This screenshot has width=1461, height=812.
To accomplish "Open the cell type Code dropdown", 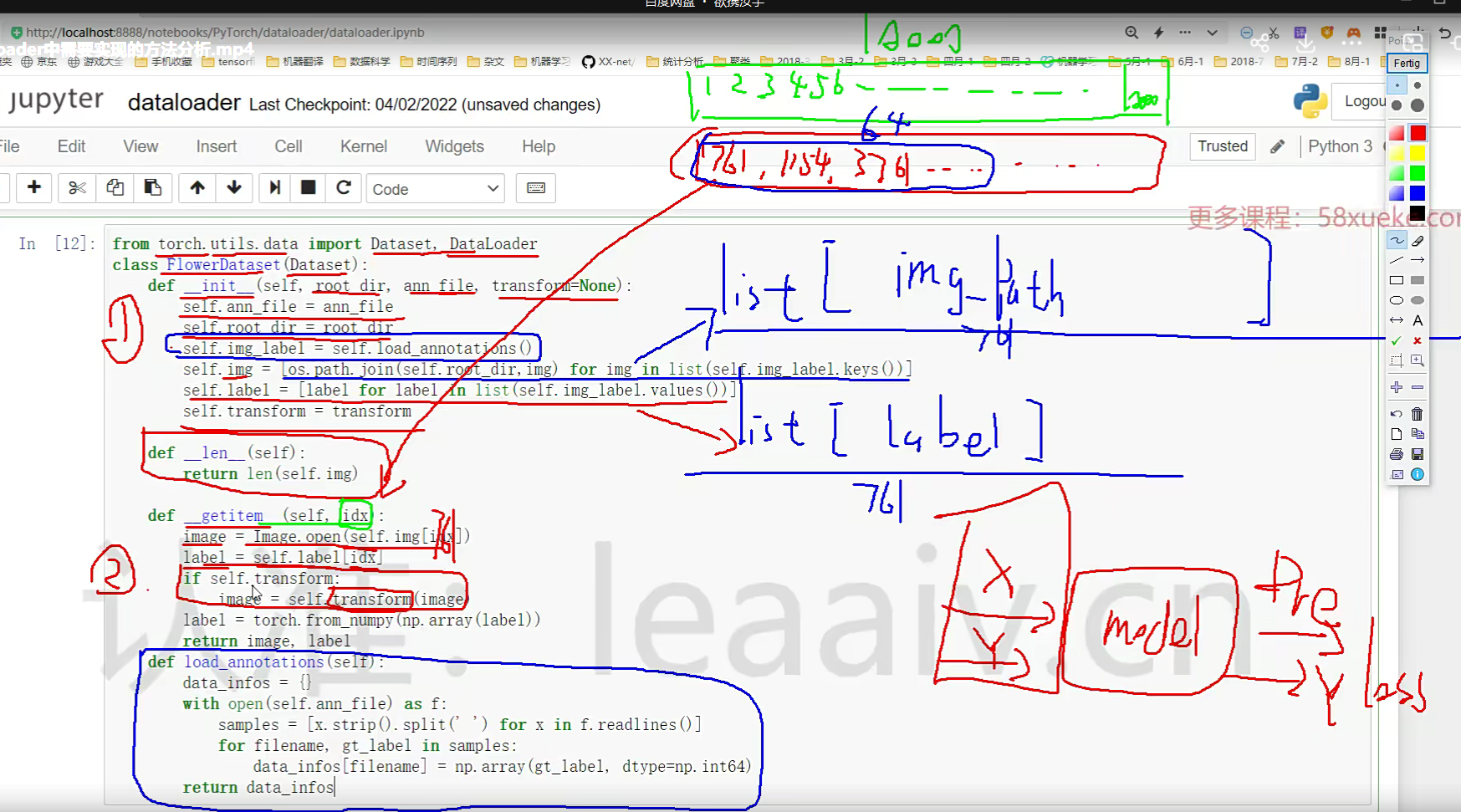I will coord(436,188).
